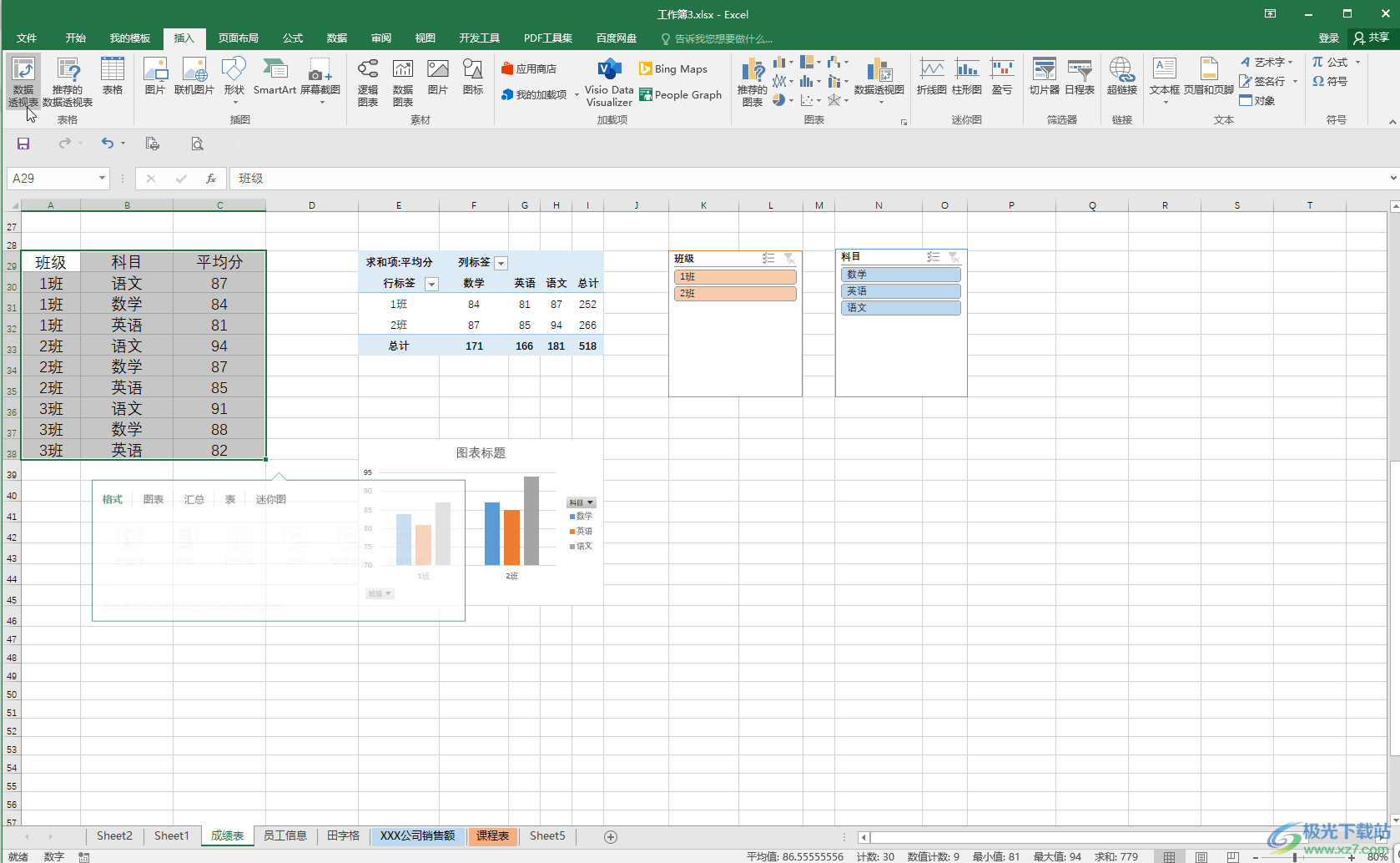Open the 开发工具 ribbon tab
Viewport: 1400px width, 863px height.
(479, 38)
